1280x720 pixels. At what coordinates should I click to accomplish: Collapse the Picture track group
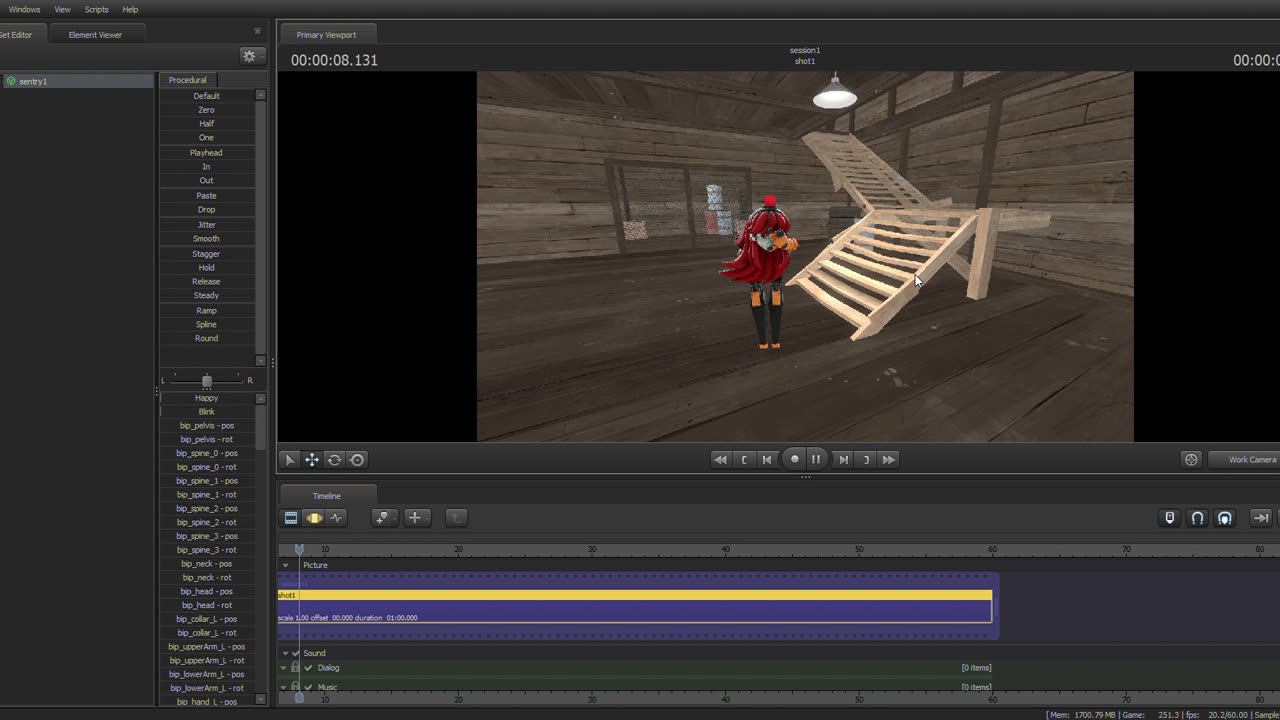[x=285, y=566]
